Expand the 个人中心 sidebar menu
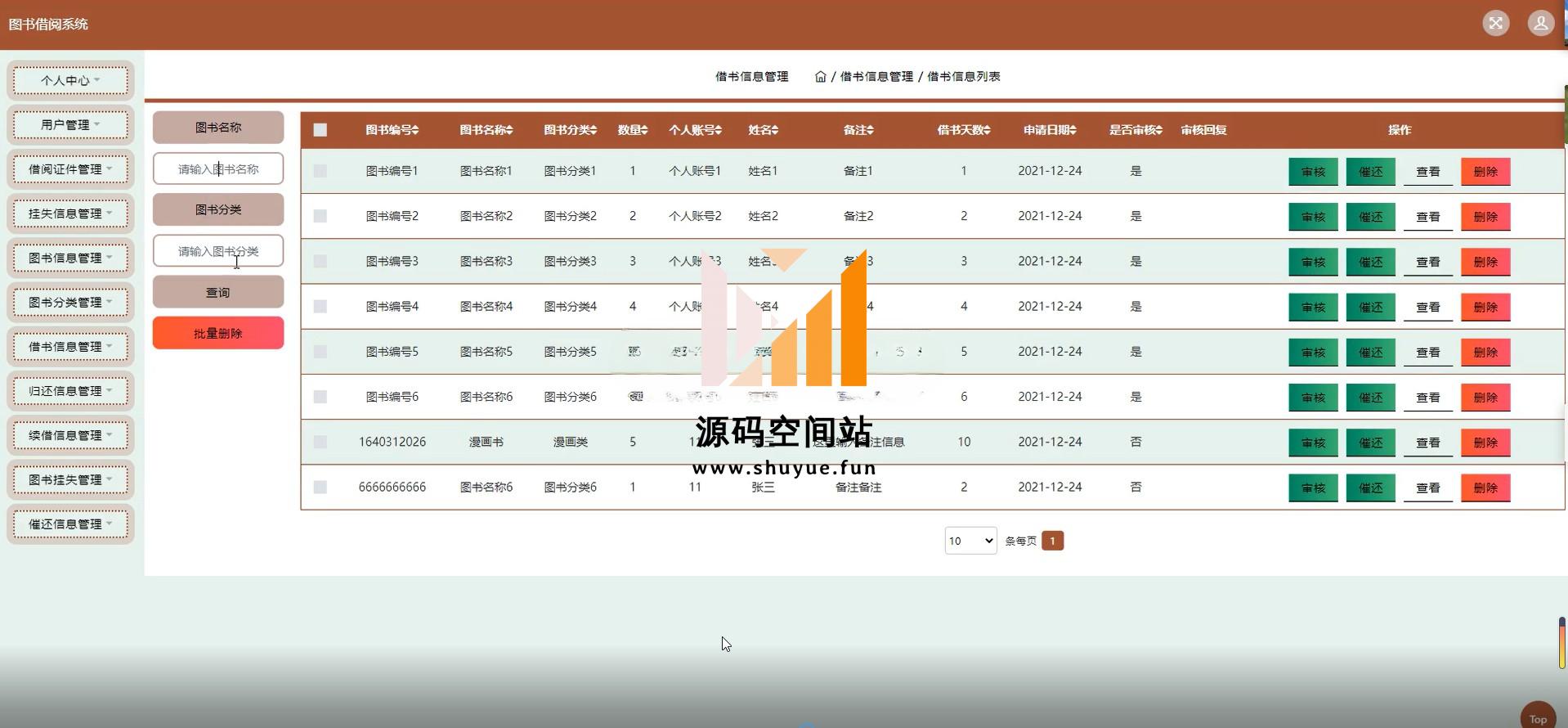Image resolution: width=1568 pixels, height=728 pixels. (70, 80)
